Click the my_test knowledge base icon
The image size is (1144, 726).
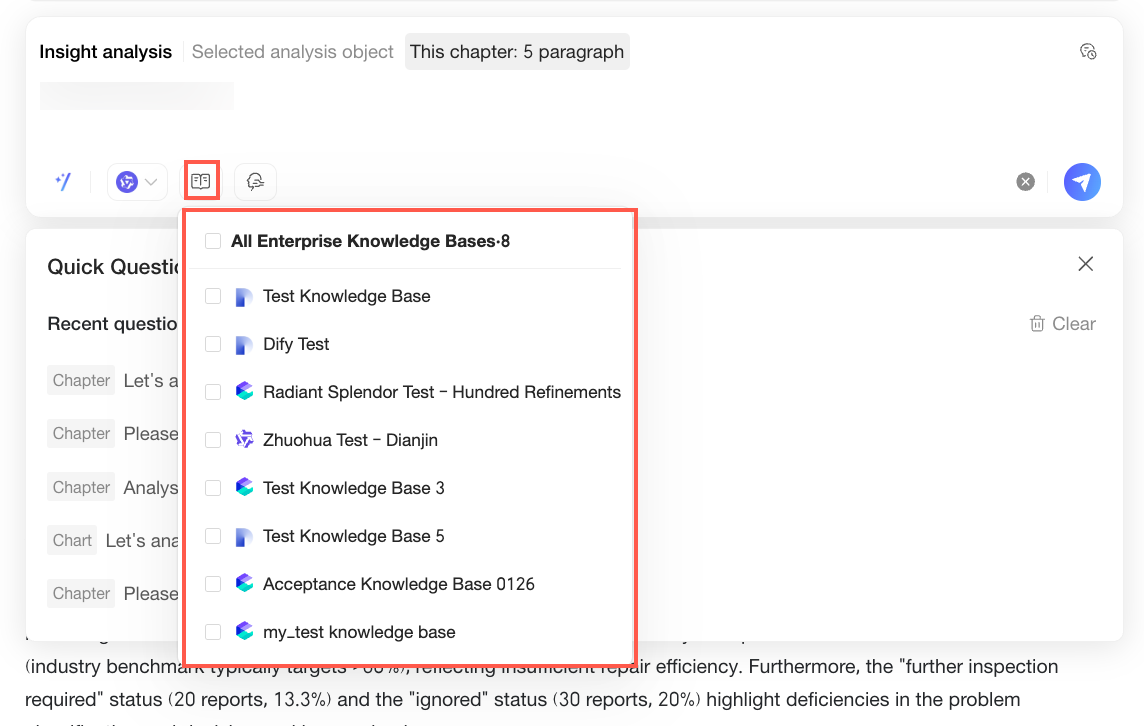click(244, 631)
